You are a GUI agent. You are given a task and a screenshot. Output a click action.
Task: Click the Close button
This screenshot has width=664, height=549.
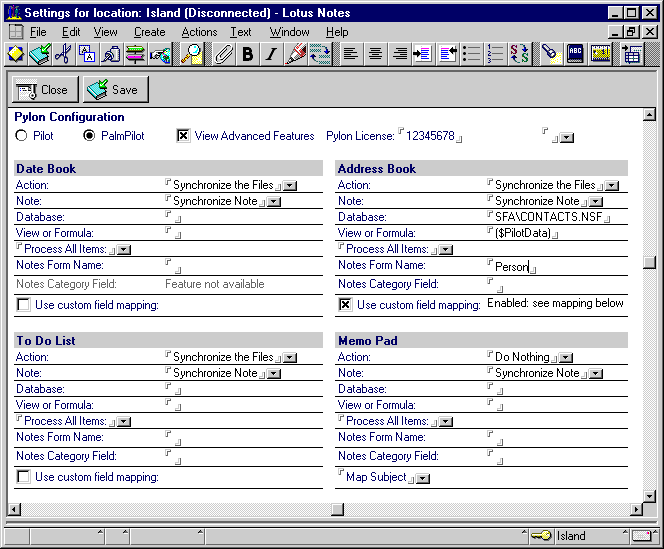[44, 90]
